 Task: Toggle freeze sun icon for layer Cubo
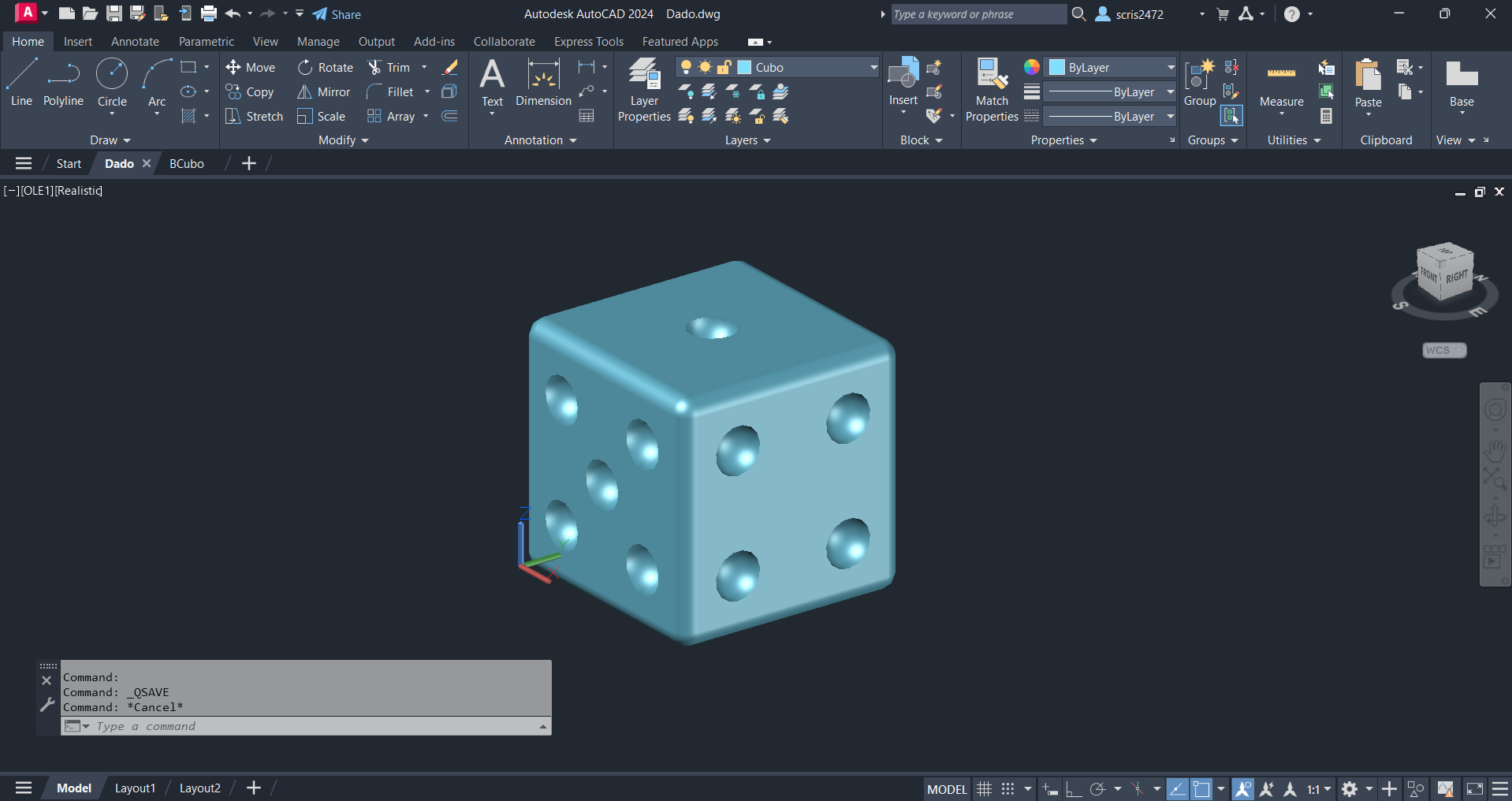click(705, 67)
